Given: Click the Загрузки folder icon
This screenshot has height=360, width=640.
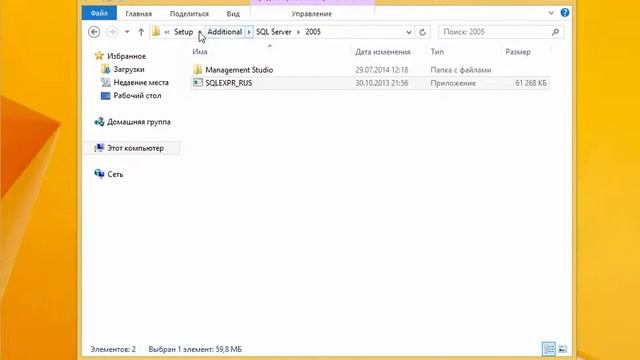Looking at the screenshot, I should pos(105,69).
